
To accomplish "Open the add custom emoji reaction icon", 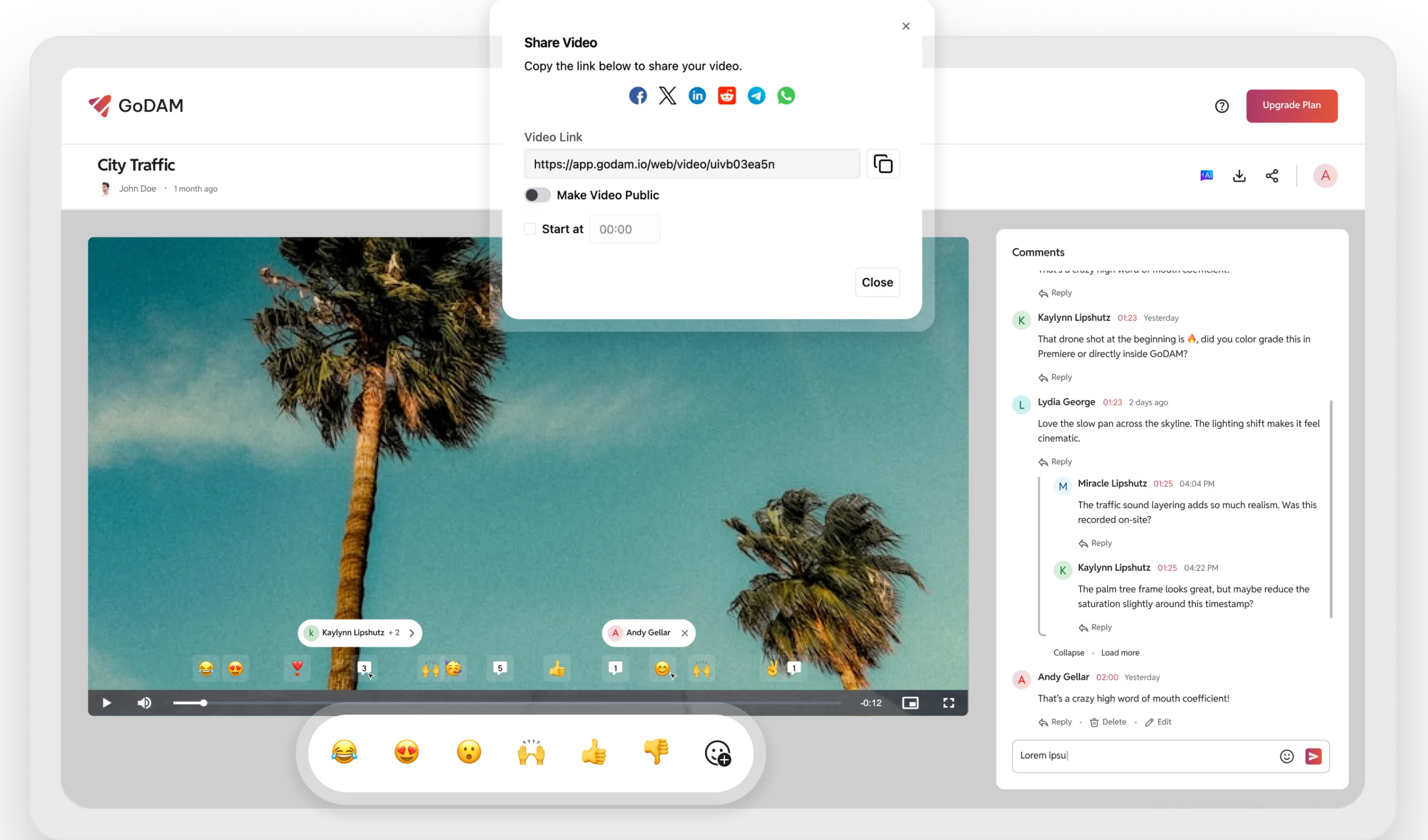I will [x=717, y=754].
